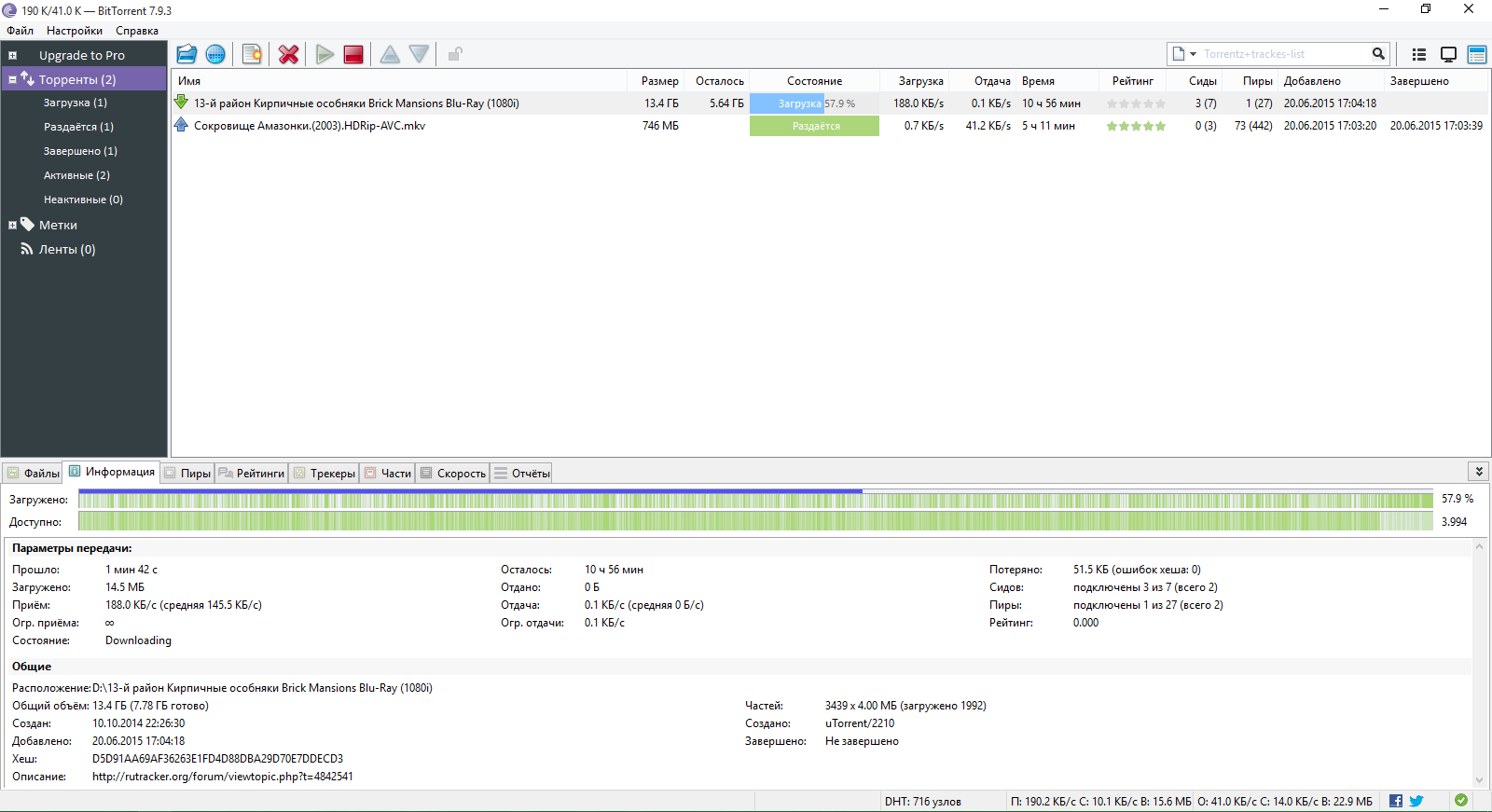Click Загрузка 57.9 % progress bar

814,103
